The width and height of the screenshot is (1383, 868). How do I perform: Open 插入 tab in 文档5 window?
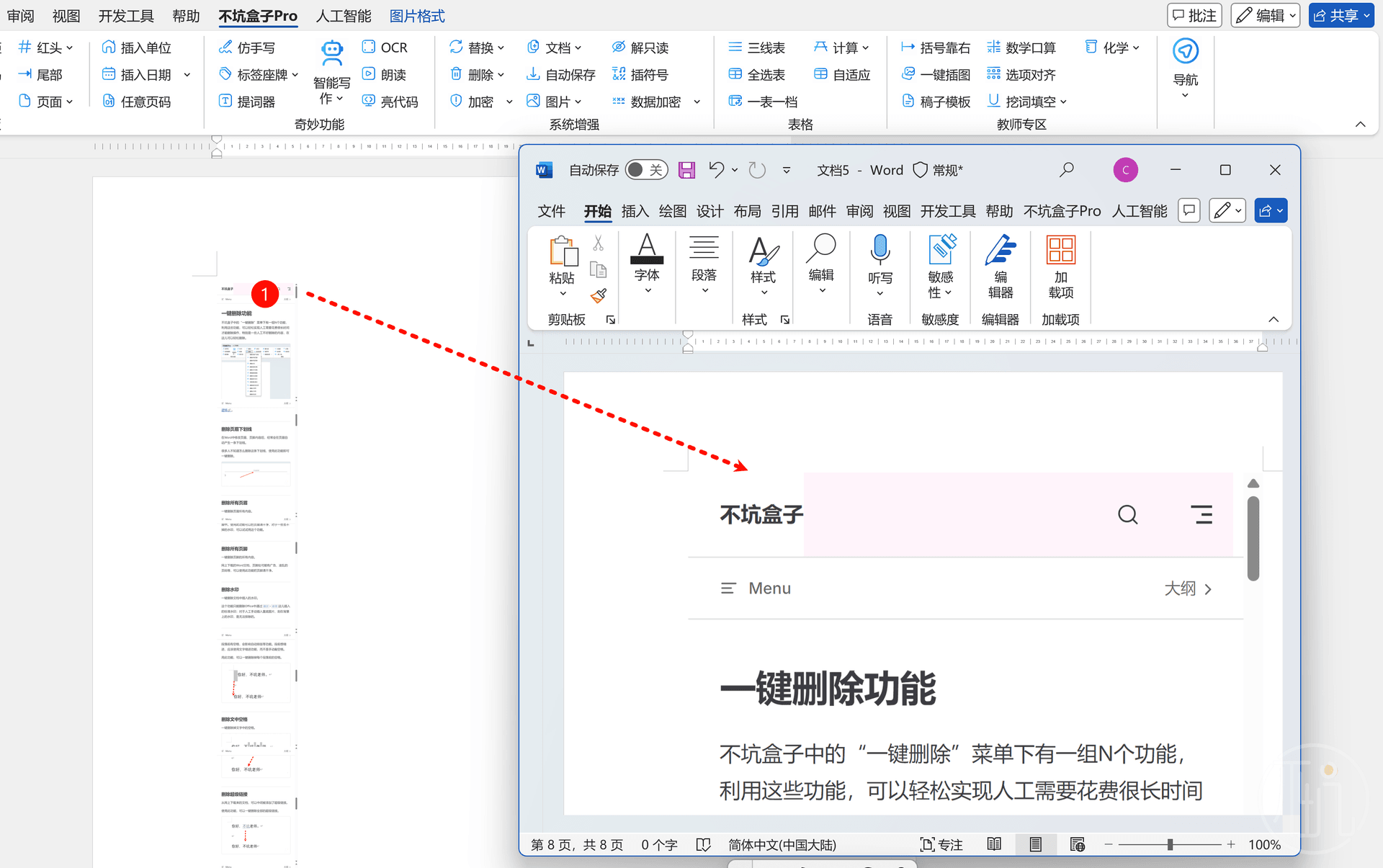[635, 211]
